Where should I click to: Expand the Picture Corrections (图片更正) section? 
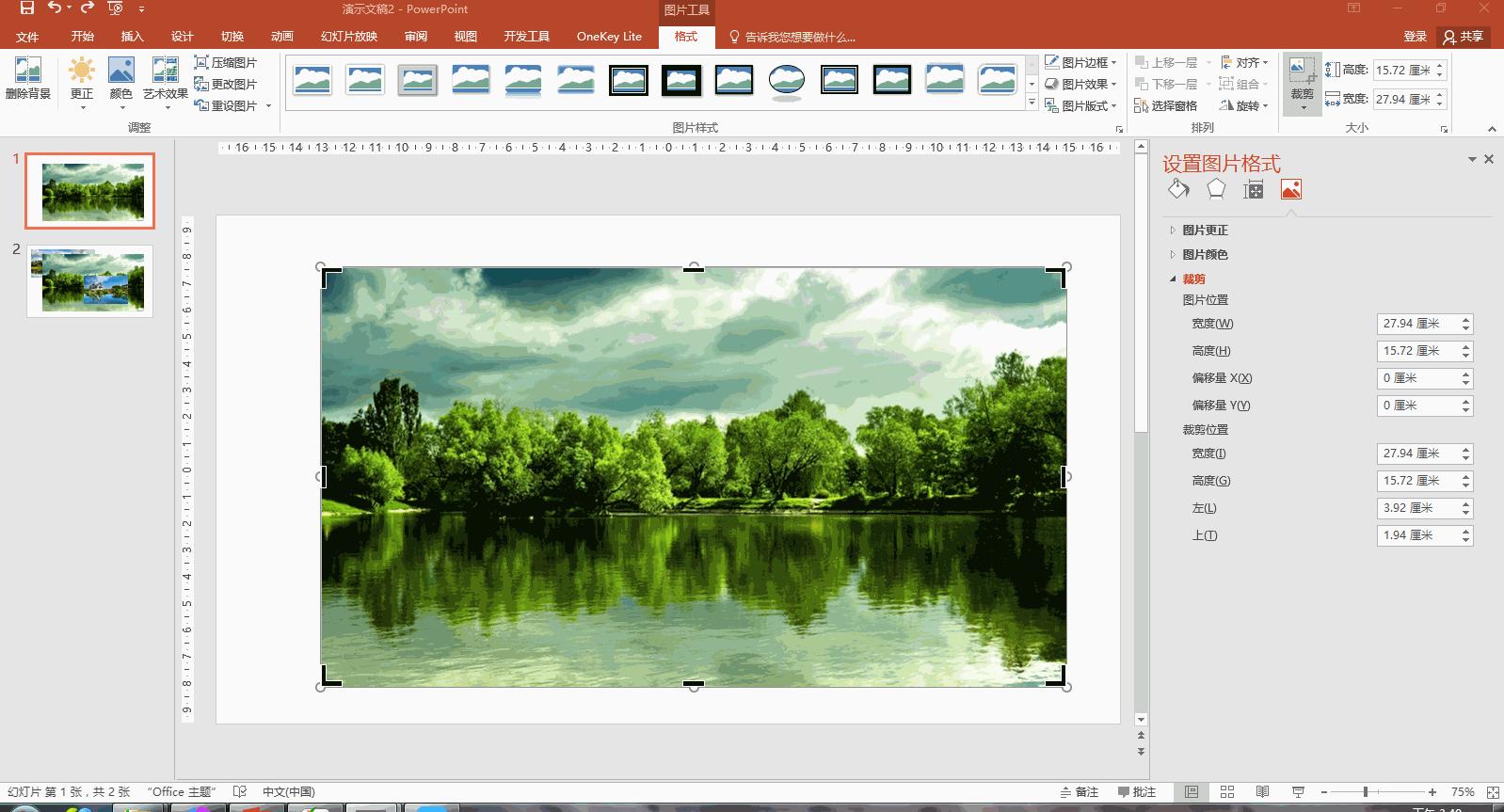(1205, 231)
